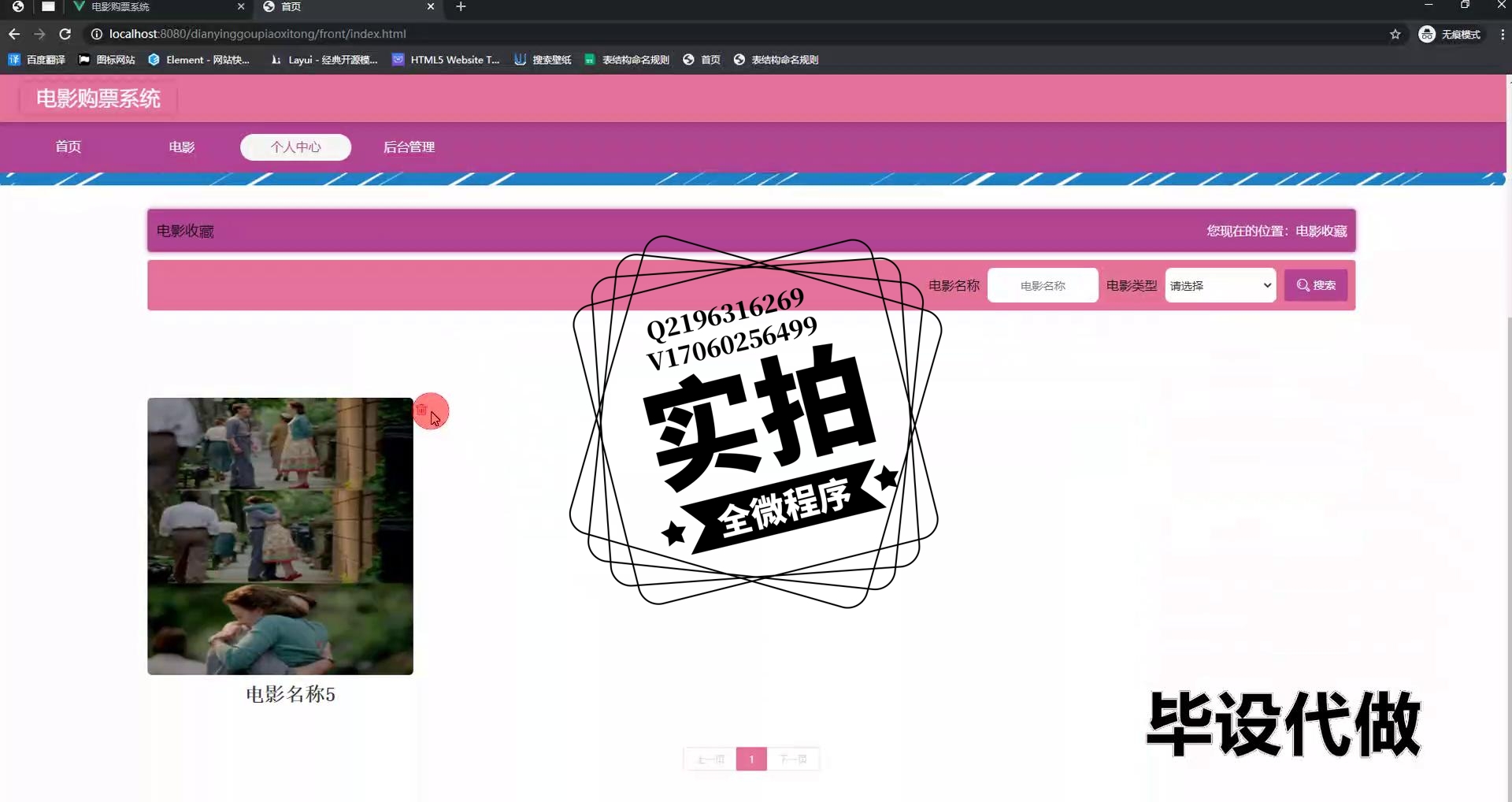Open first 表结构命名规则 bookmark with green icon
Screen dimensions: 1512x802
pyautogui.click(x=627, y=60)
